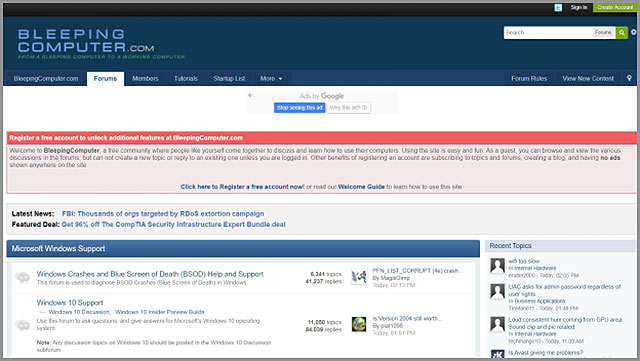Open Forum Rules in nav bar
This screenshot has width=640, height=361.
coord(529,78)
